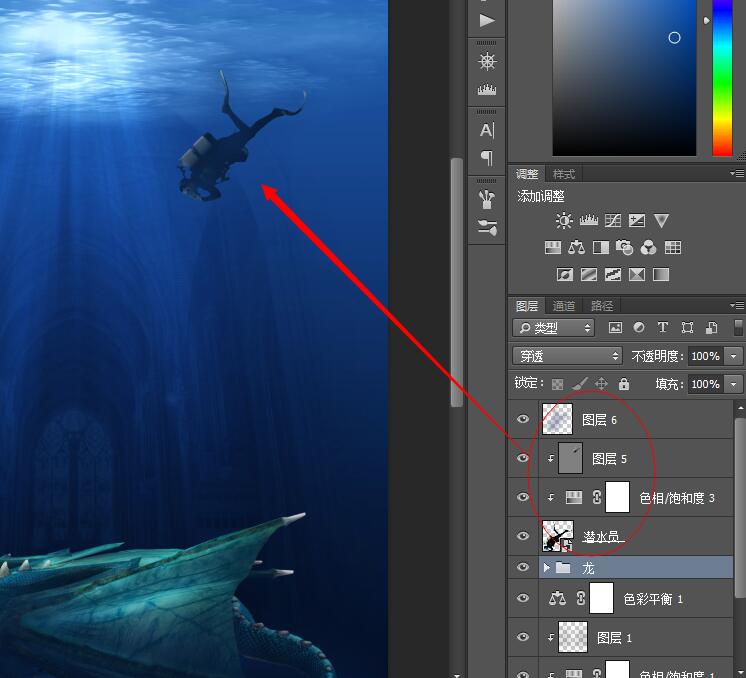
Task: Switch to the 通道 tab
Action: pyautogui.click(x=564, y=305)
